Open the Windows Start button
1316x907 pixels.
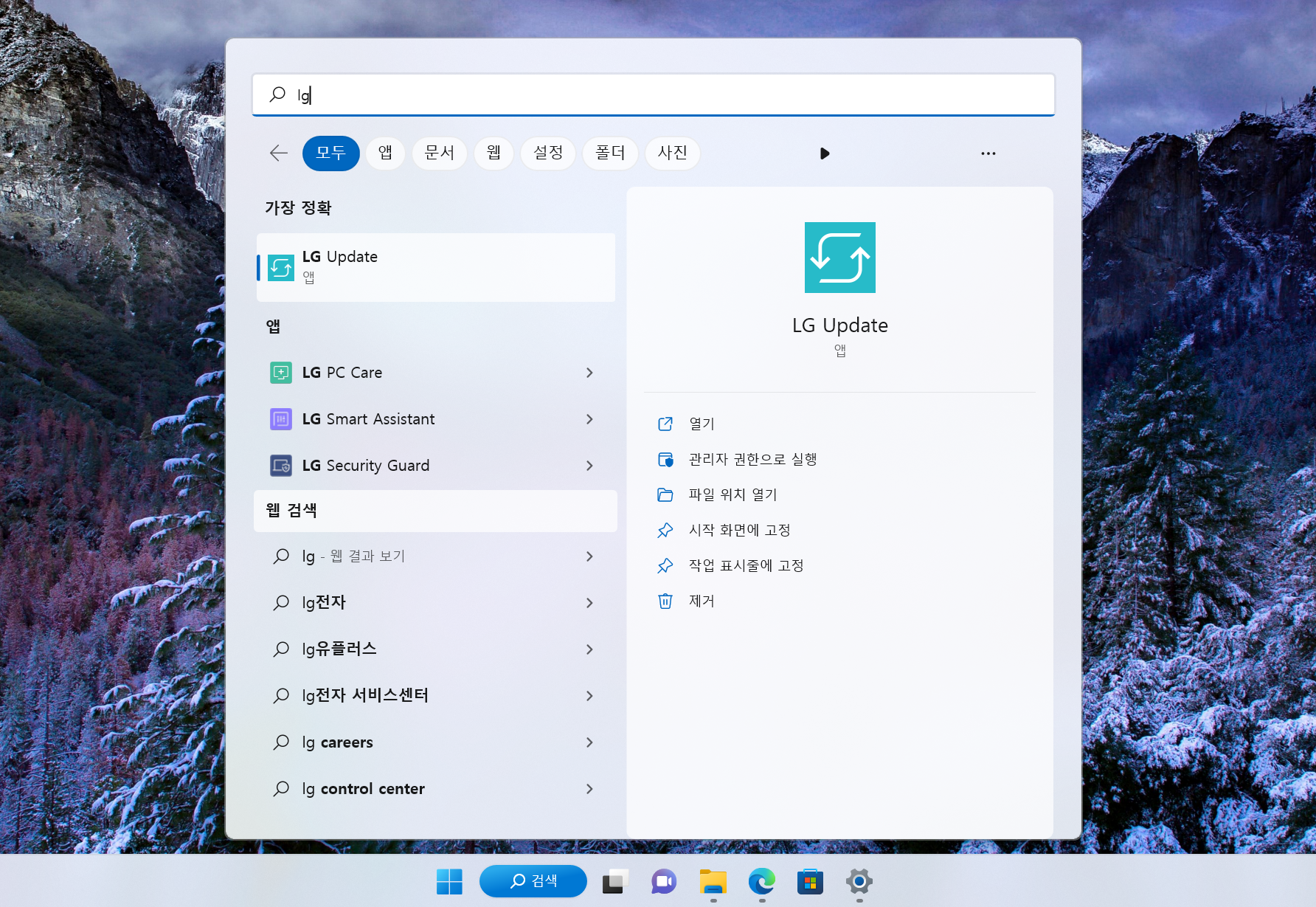pyautogui.click(x=449, y=881)
